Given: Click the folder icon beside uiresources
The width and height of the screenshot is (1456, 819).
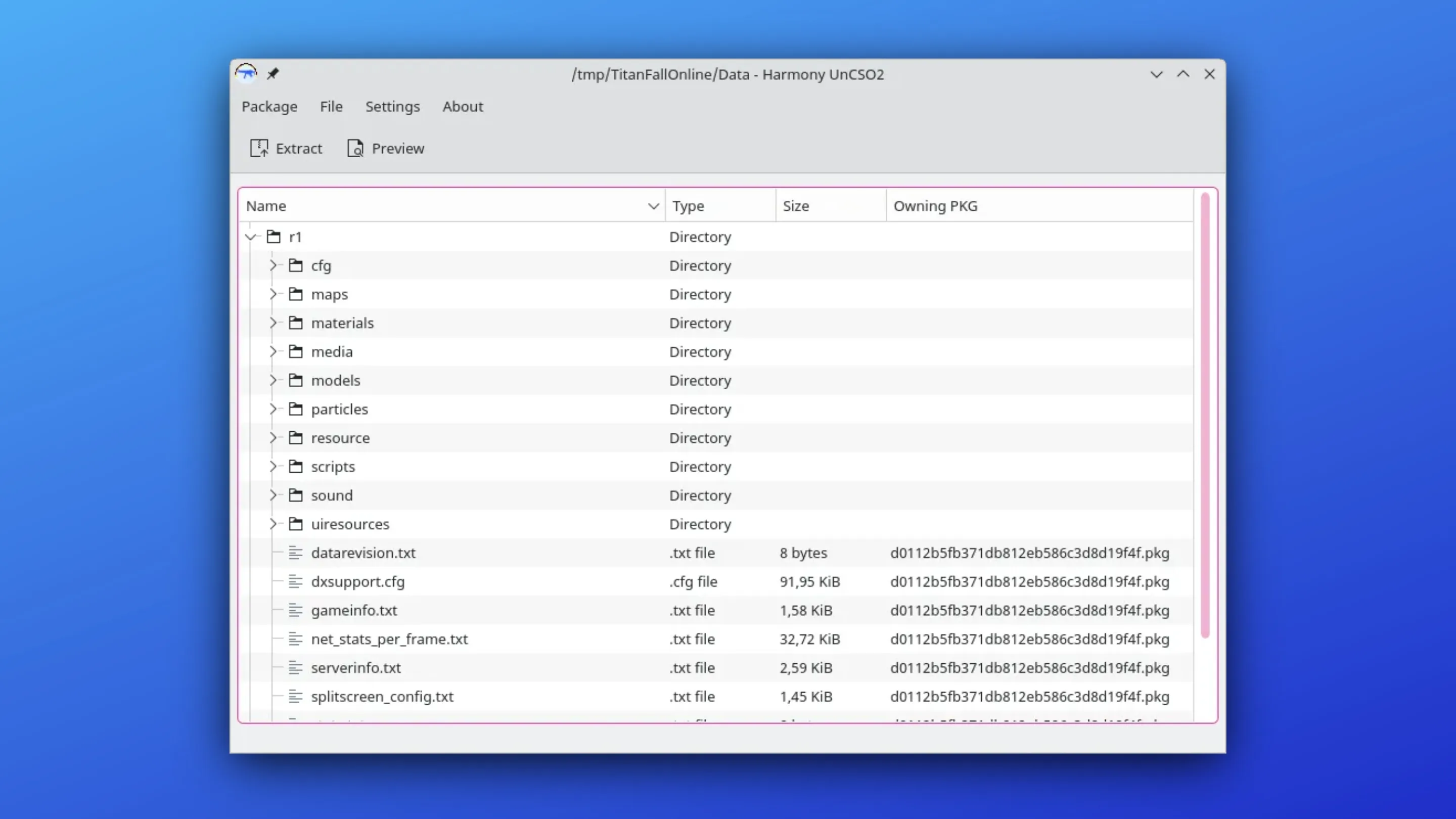Looking at the screenshot, I should tap(296, 524).
